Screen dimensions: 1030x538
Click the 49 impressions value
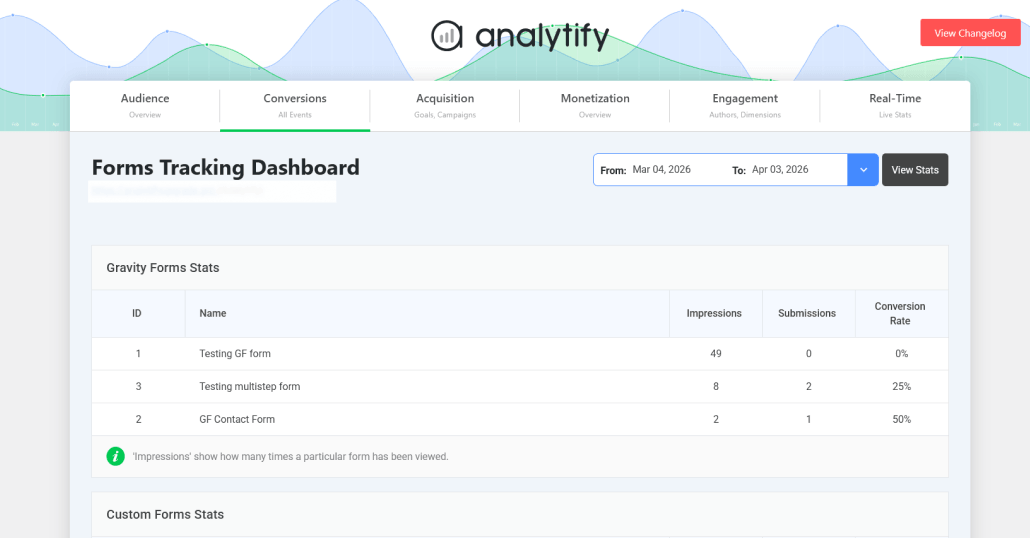pos(716,353)
